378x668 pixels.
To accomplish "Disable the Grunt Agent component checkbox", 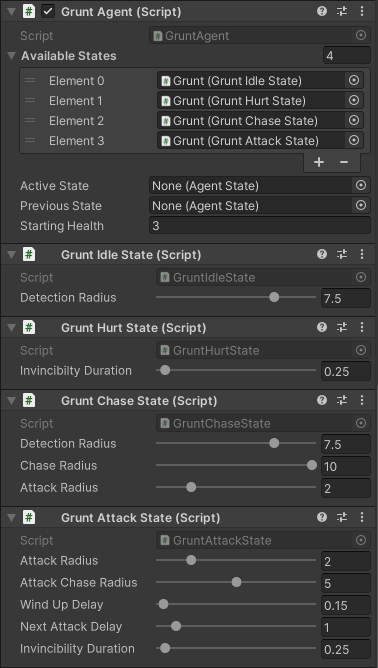I will click(x=48, y=12).
